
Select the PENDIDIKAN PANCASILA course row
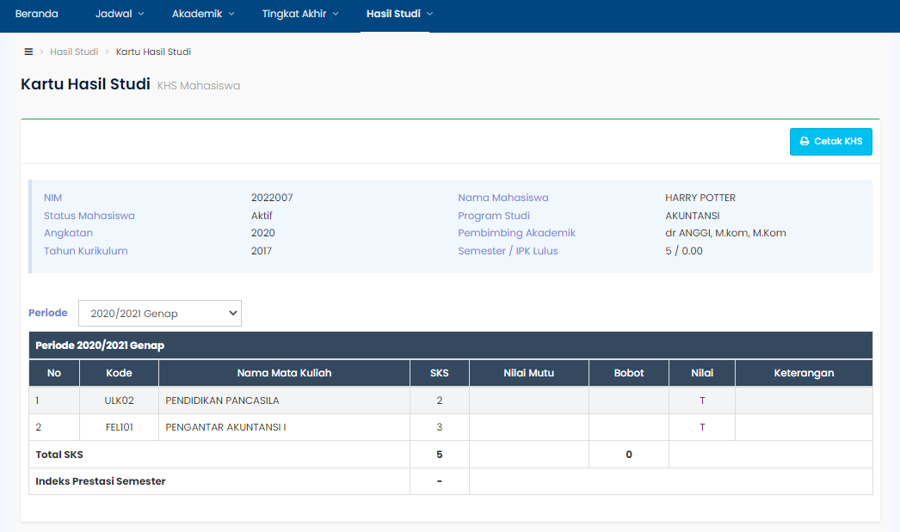point(221,401)
